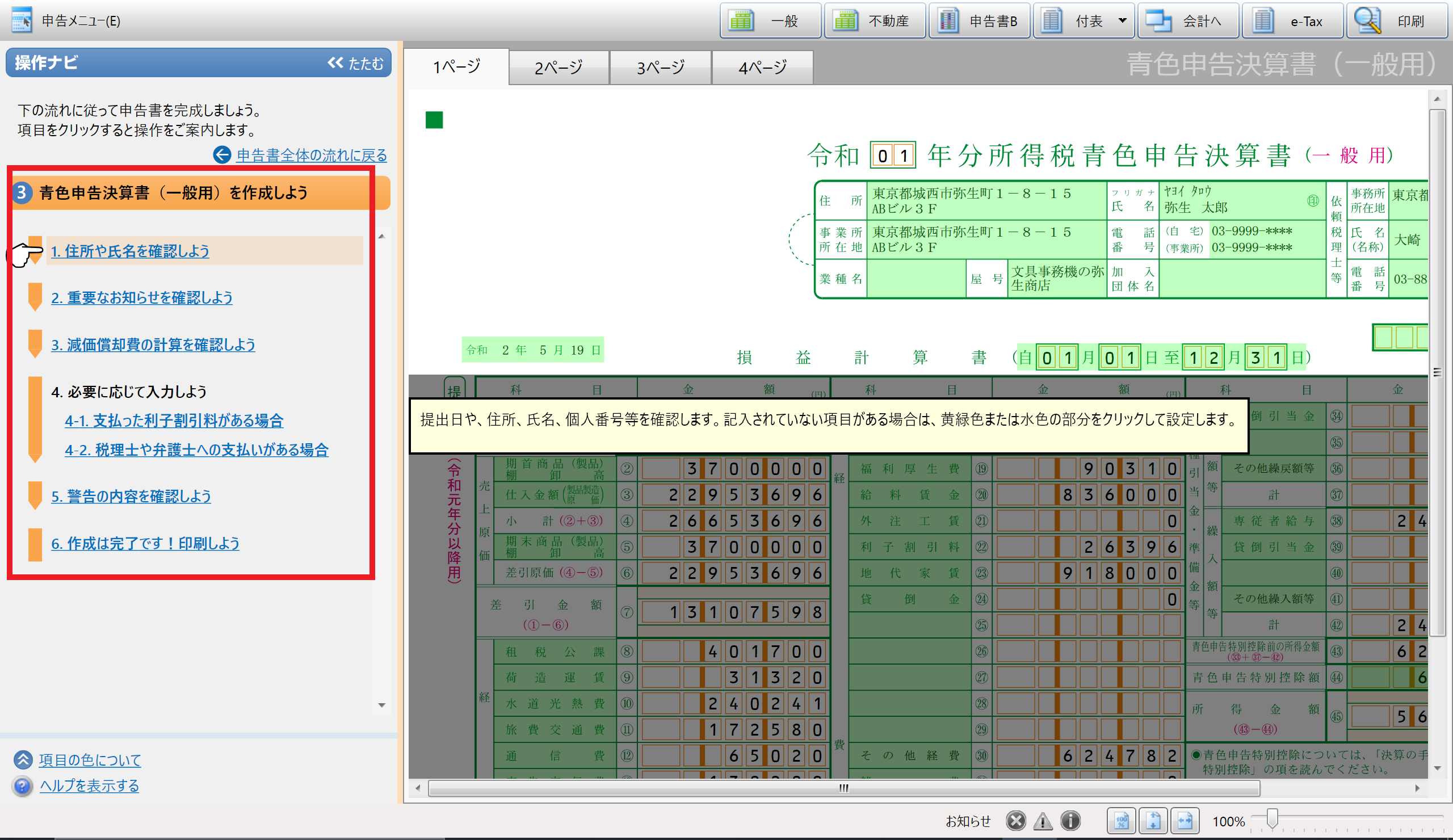Open step 1. 住所や氏名を確認しよう
The image size is (1453, 840).
point(130,251)
